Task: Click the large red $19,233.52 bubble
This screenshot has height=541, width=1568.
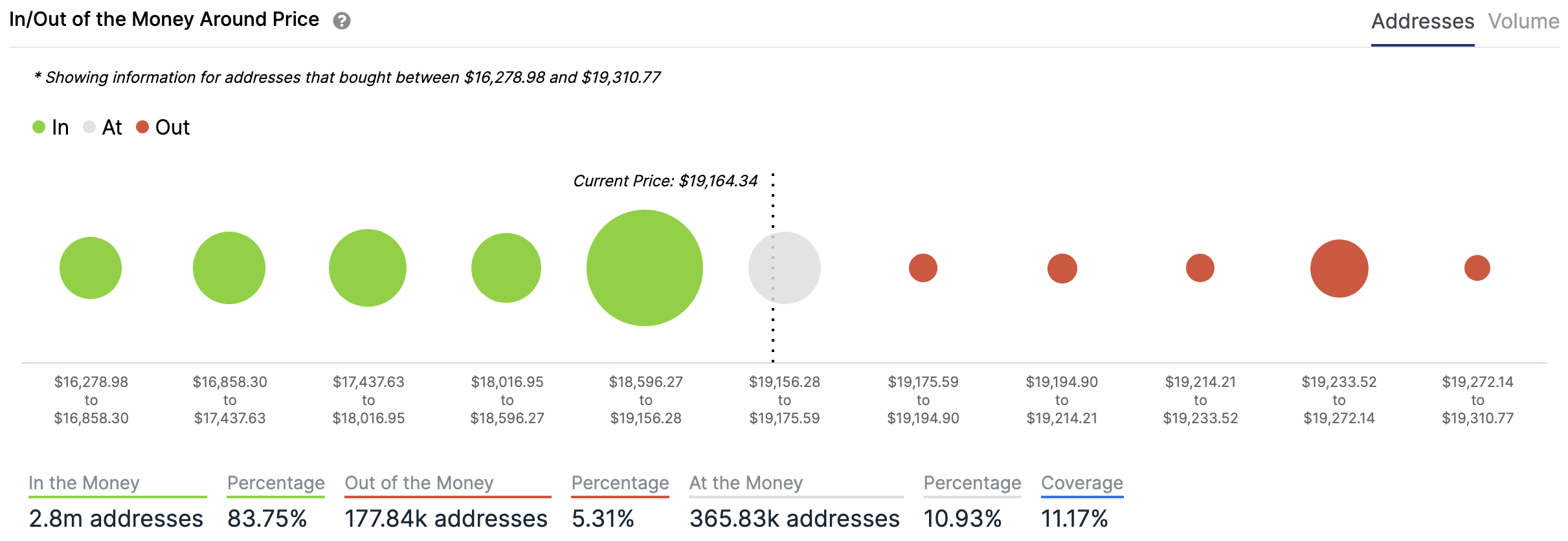Action: [x=1339, y=269]
